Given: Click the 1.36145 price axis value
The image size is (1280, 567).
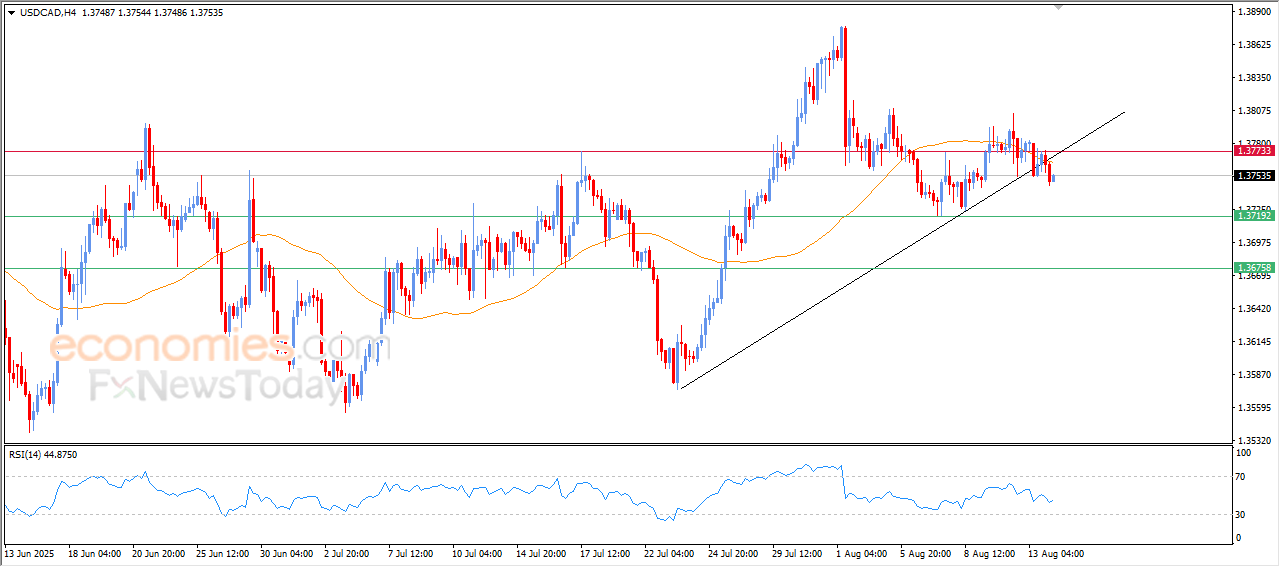Looking at the screenshot, I should [x=1254, y=342].
